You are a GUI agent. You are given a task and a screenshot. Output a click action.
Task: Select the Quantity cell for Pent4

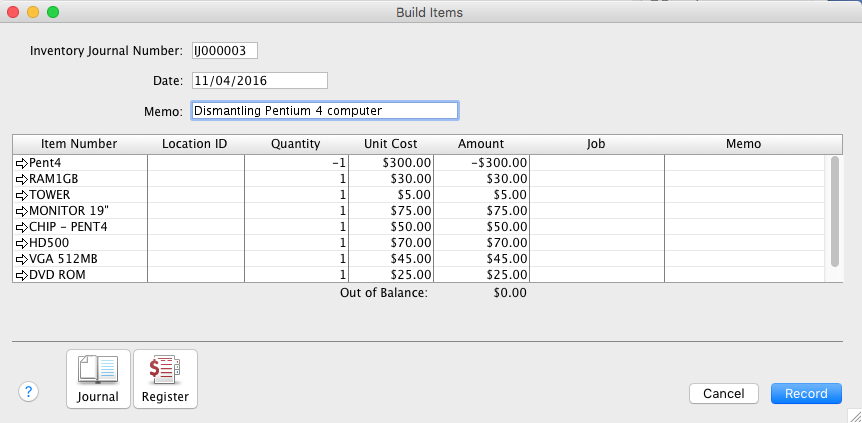[x=295, y=162]
